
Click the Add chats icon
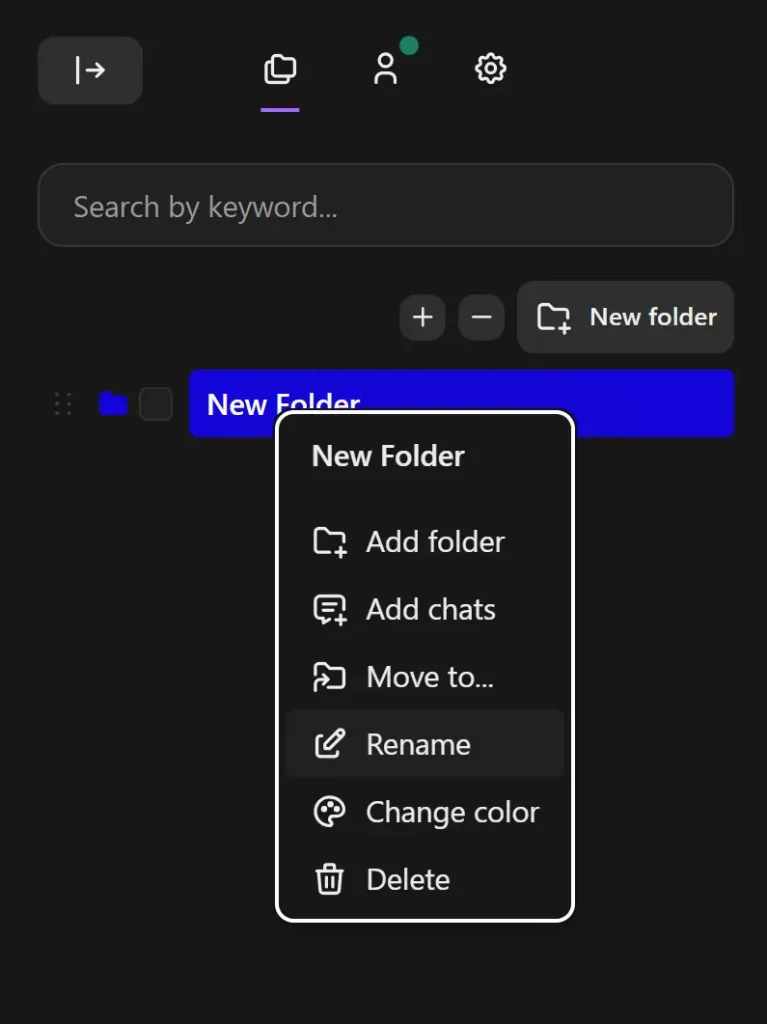click(x=328, y=609)
